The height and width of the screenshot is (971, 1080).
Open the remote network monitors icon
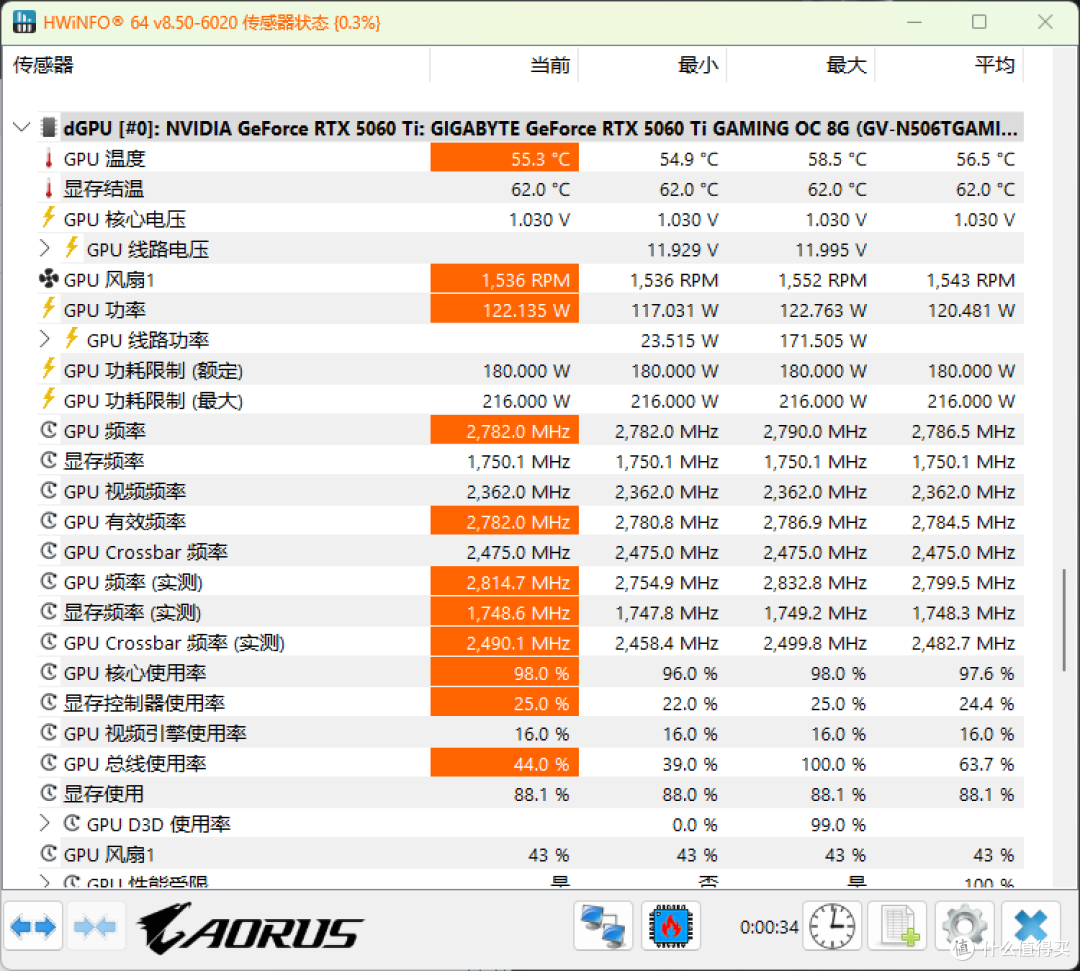[x=603, y=926]
